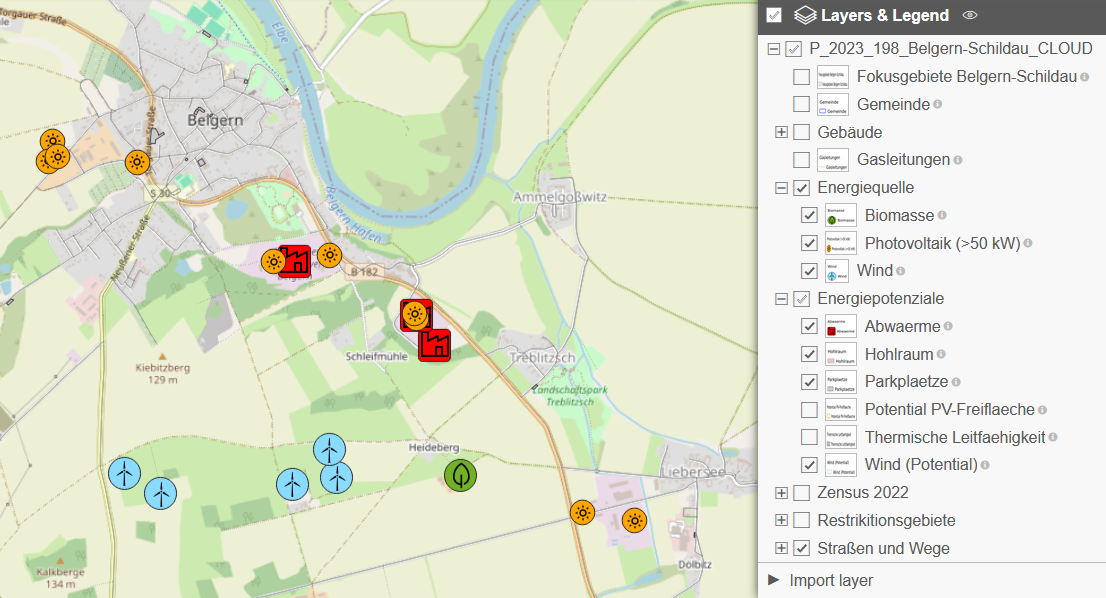This screenshot has width=1106, height=598.
Task: Collapse the Energiepotenziale group
Action: pyautogui.click(x=782, y=298)
